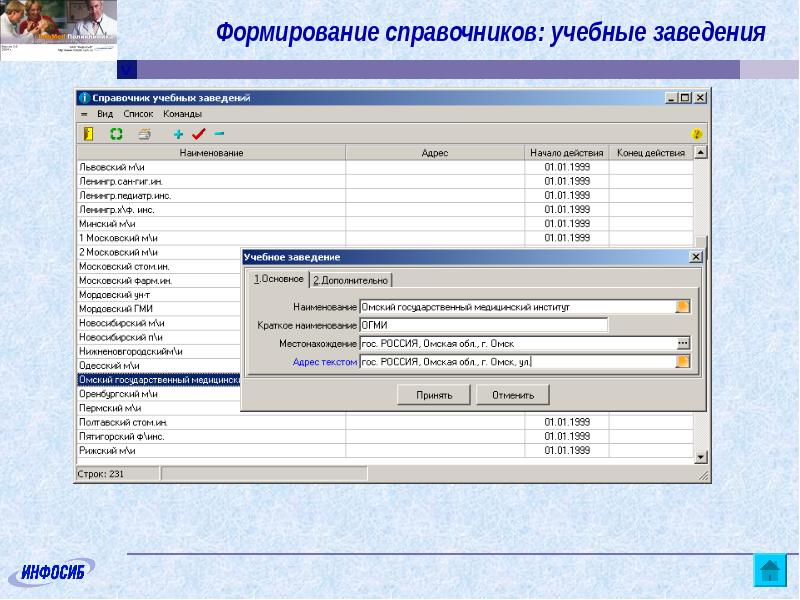Go to home slide using bottom-right button
This screenshot has height=600, width=800.
[x=770, y=570]
